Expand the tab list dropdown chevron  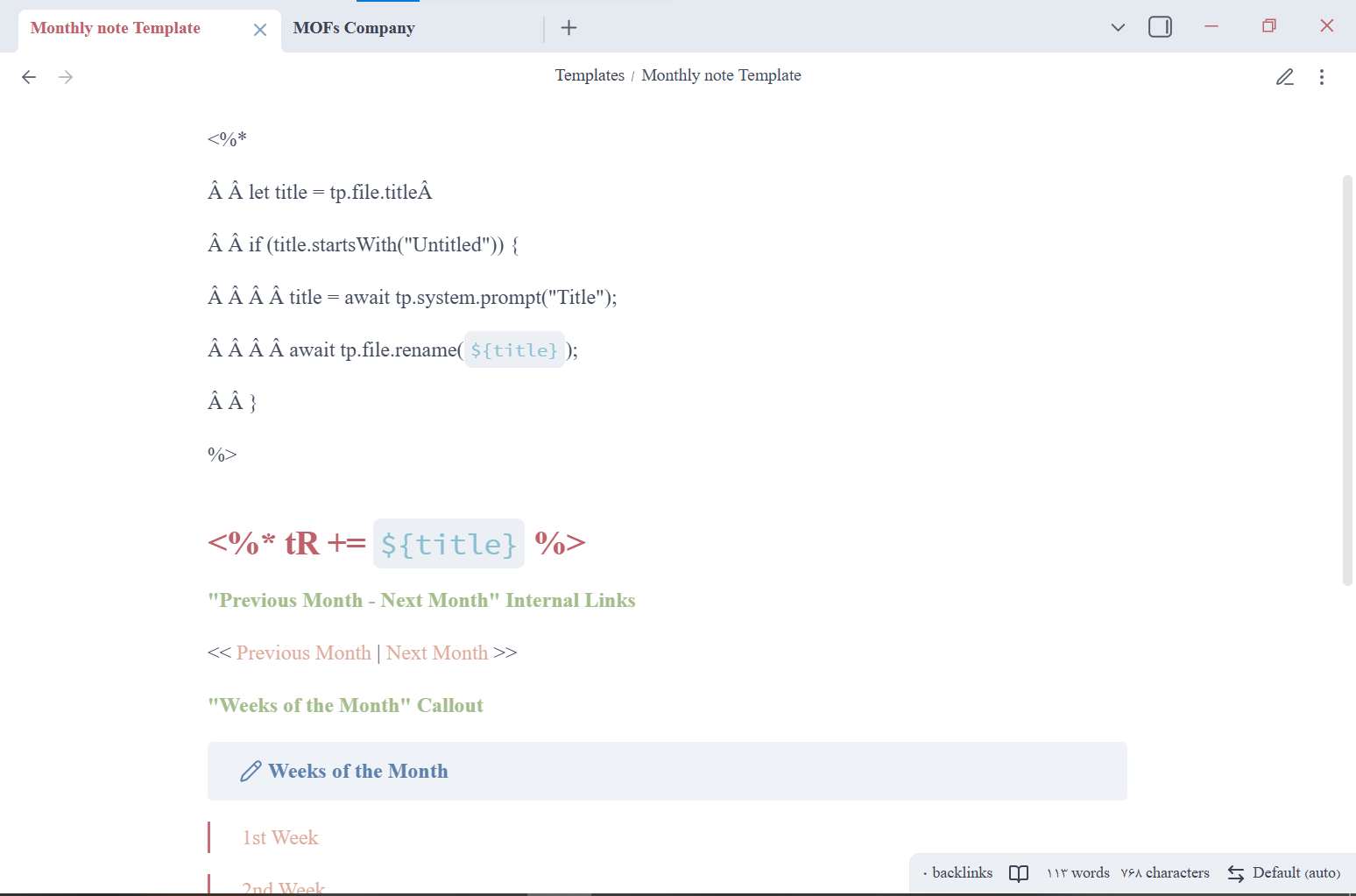click(x=1118, y=27)
